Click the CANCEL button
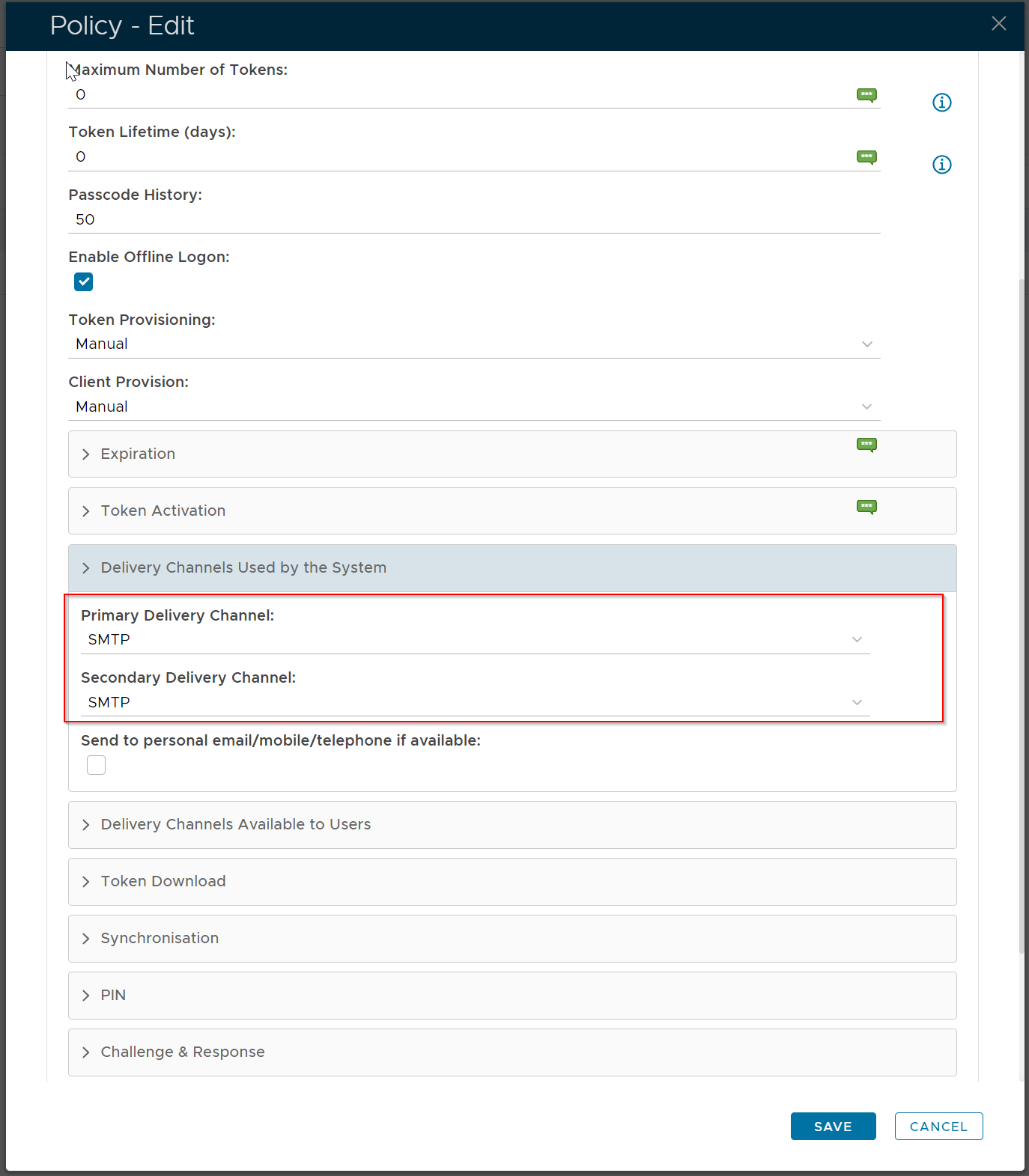 (x=938, y=1127)
